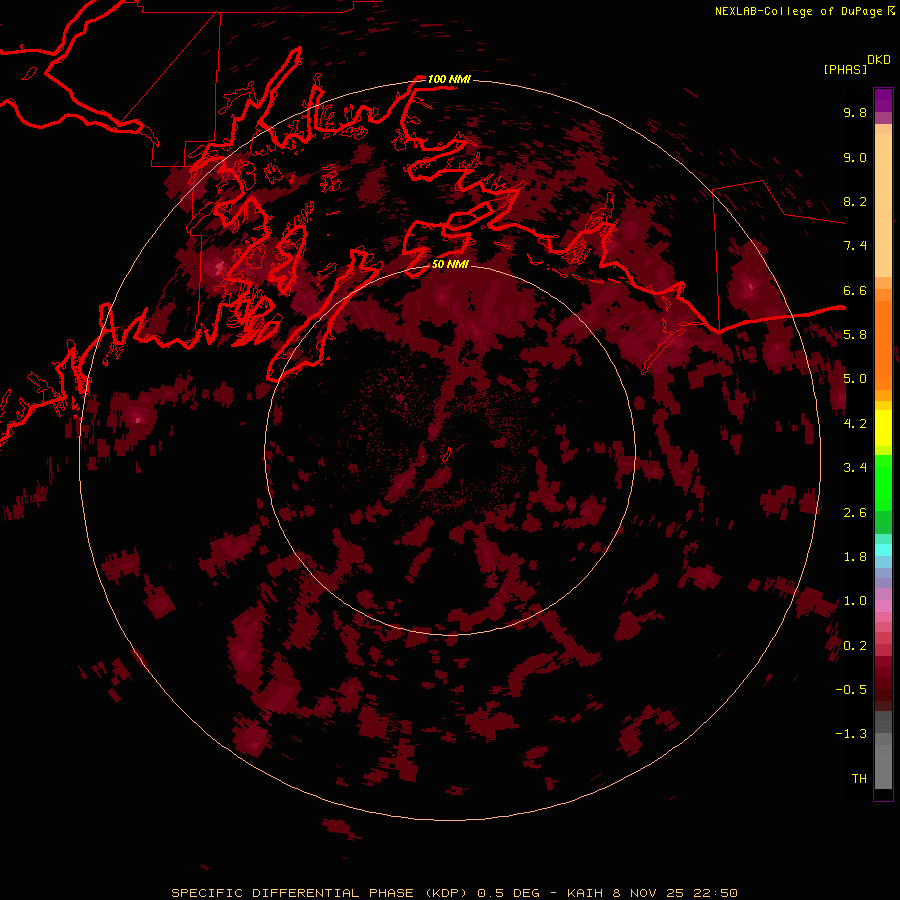The height and width of the screenshot is (900, 900).
Task: Click the '50 NMI' range ring label
Action: [x=450, y=264]
